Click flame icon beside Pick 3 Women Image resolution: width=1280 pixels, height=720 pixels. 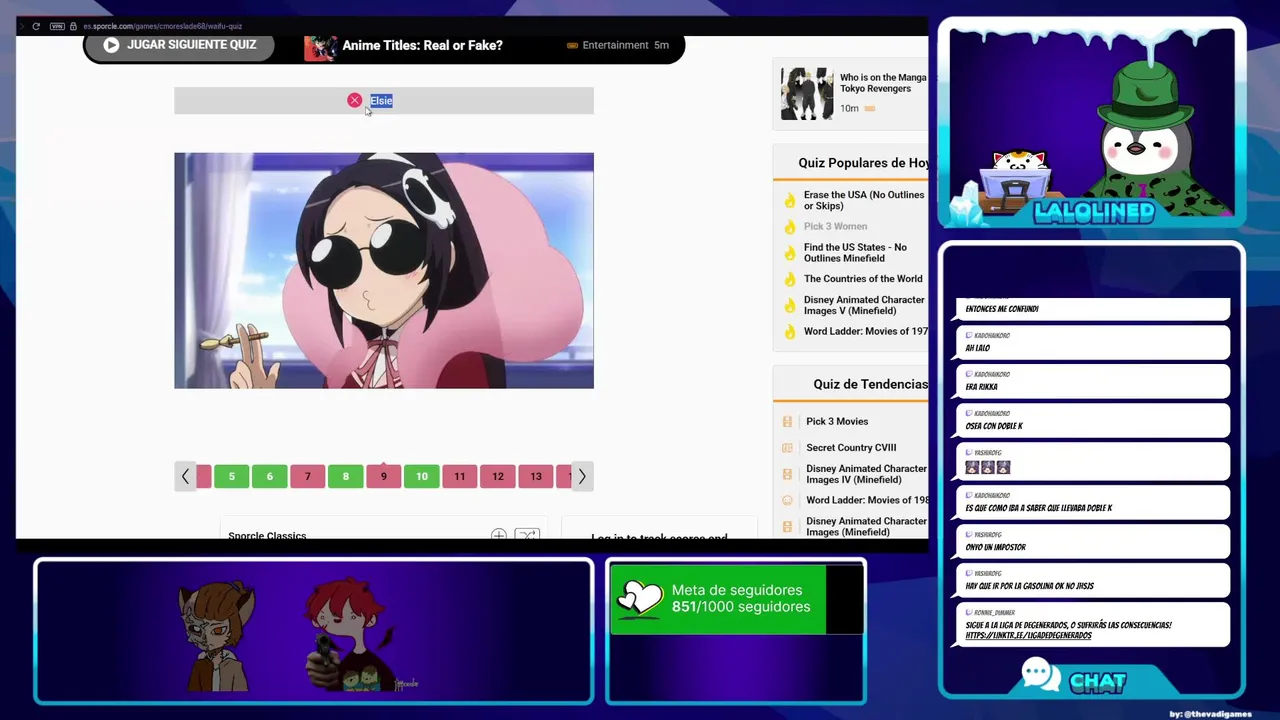[x=790, y=227]
